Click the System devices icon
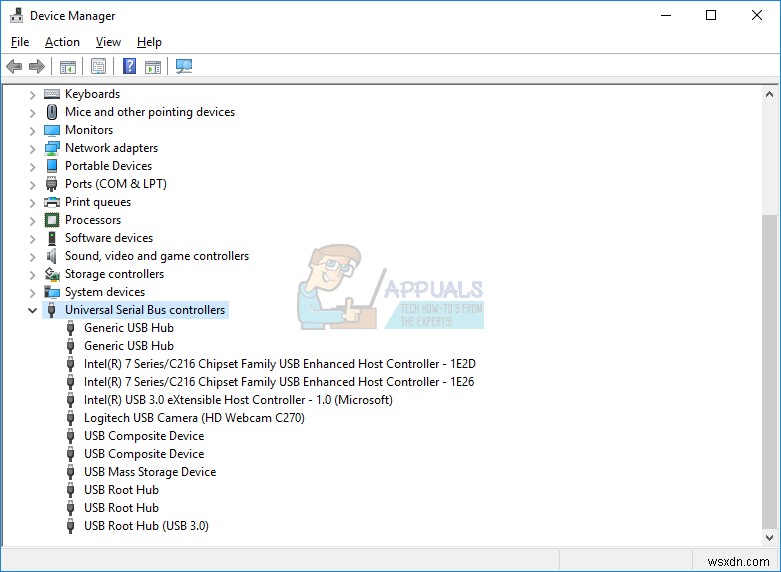 click(x=52, y=291)
